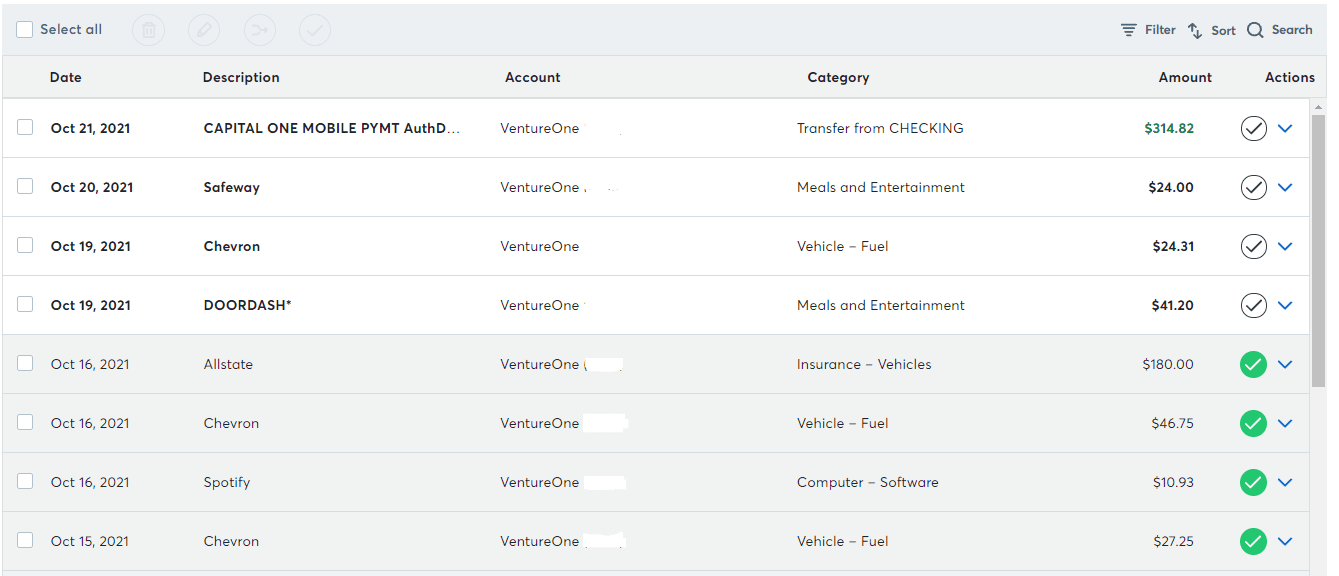
Task: Open the Sort options
Action: [x=1211, y=30]
